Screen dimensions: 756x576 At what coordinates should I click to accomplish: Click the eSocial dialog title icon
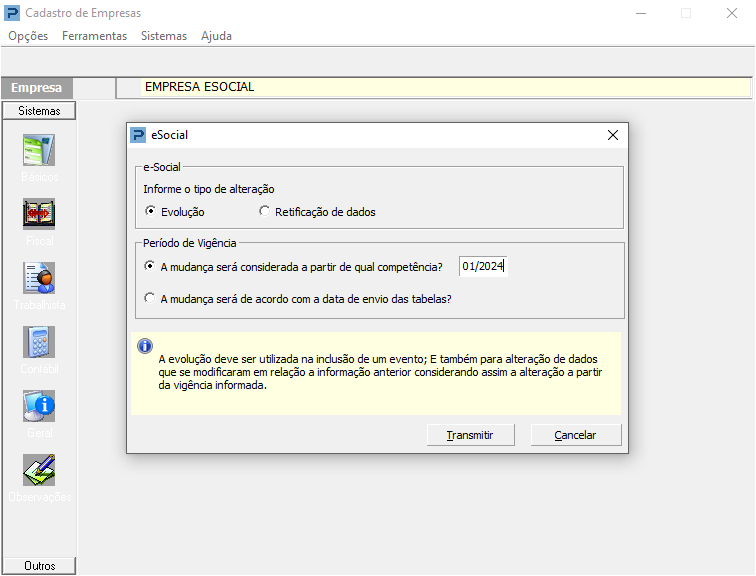pos(138,135)
